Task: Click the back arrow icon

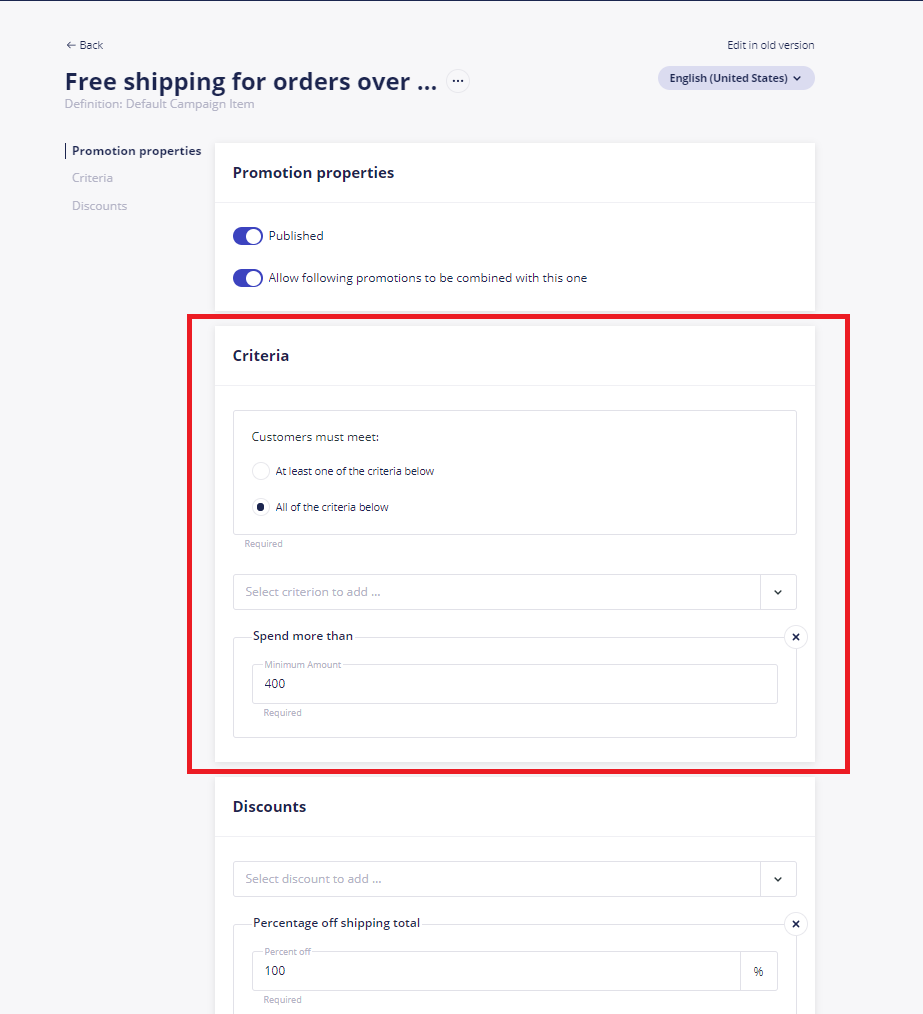Action: coord(71,45)
